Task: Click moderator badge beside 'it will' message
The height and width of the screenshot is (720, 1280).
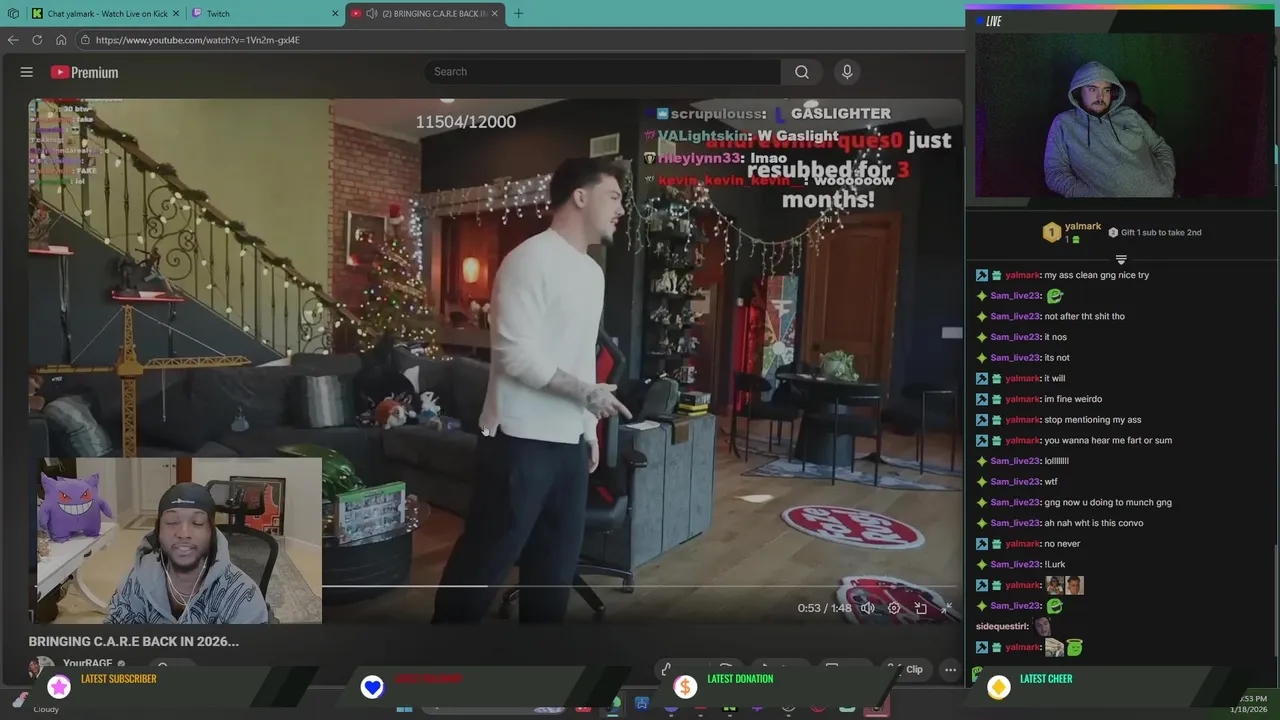Action: click(x=982, y=379)
